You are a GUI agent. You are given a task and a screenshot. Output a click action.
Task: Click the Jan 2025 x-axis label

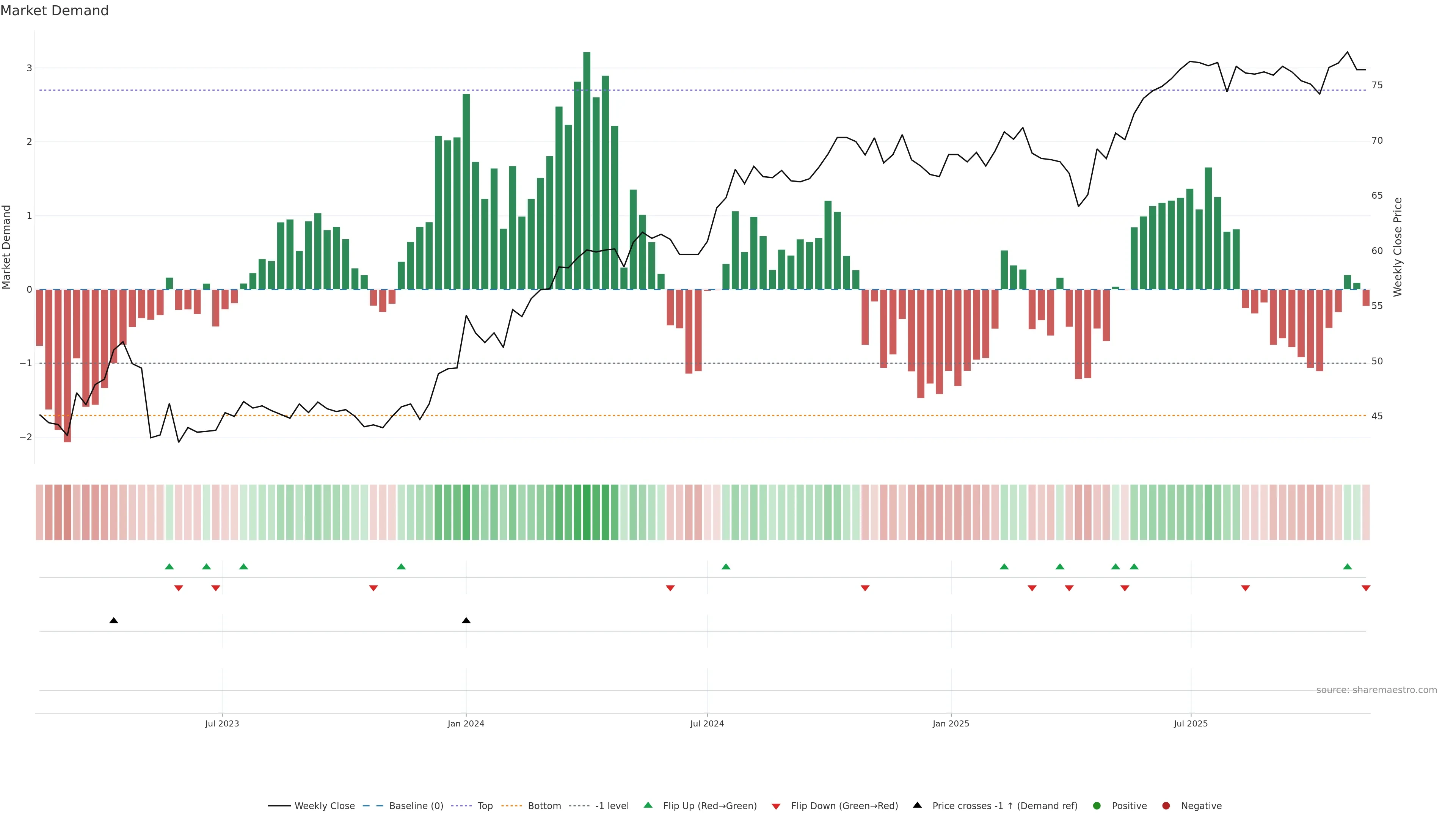(x=951, y=723)
